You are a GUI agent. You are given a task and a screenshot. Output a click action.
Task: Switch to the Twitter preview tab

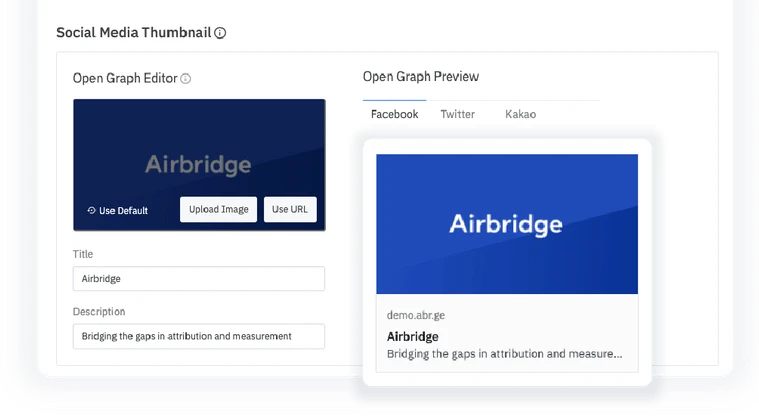[457, 114]
